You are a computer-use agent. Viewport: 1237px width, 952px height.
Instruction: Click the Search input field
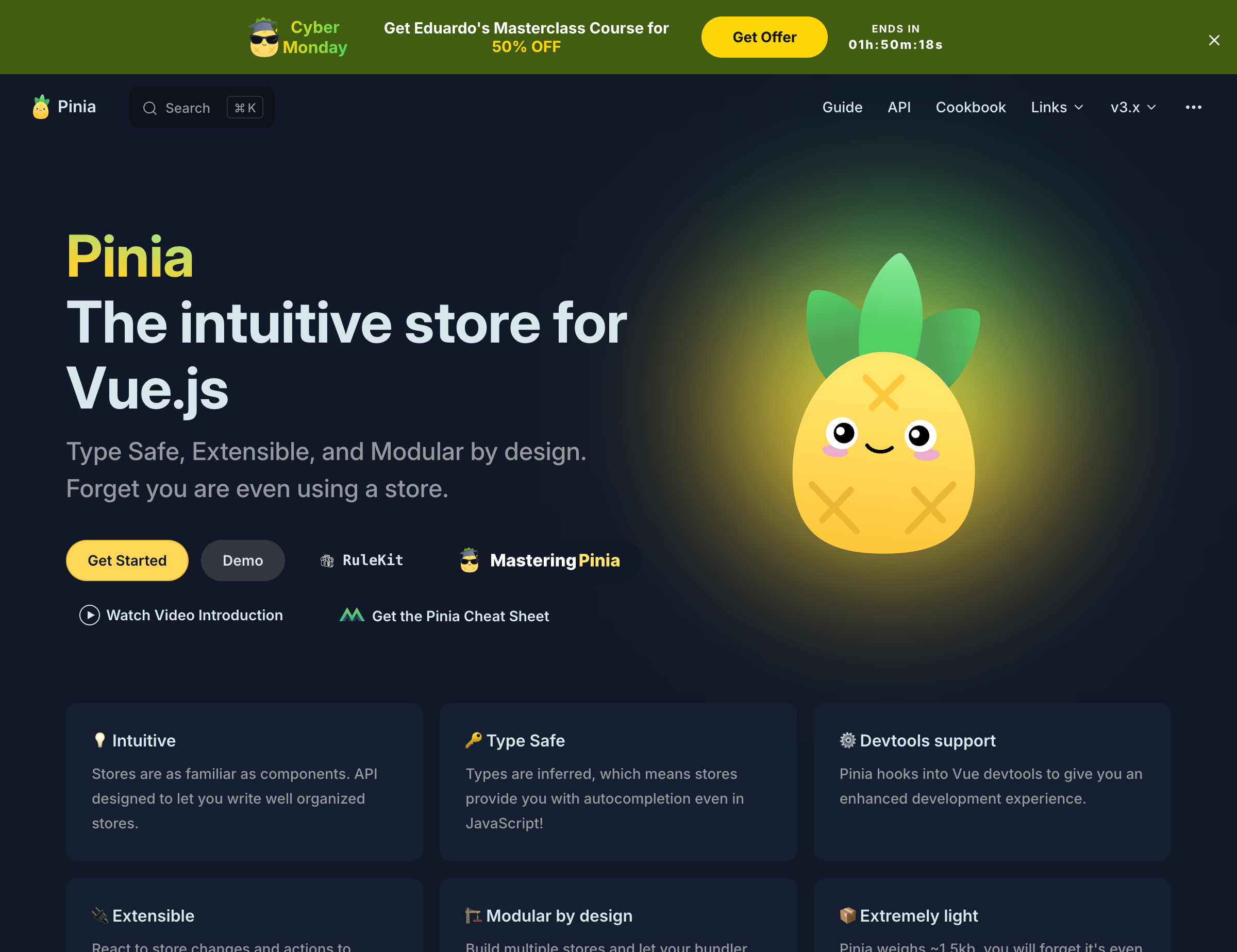(202, 108)
